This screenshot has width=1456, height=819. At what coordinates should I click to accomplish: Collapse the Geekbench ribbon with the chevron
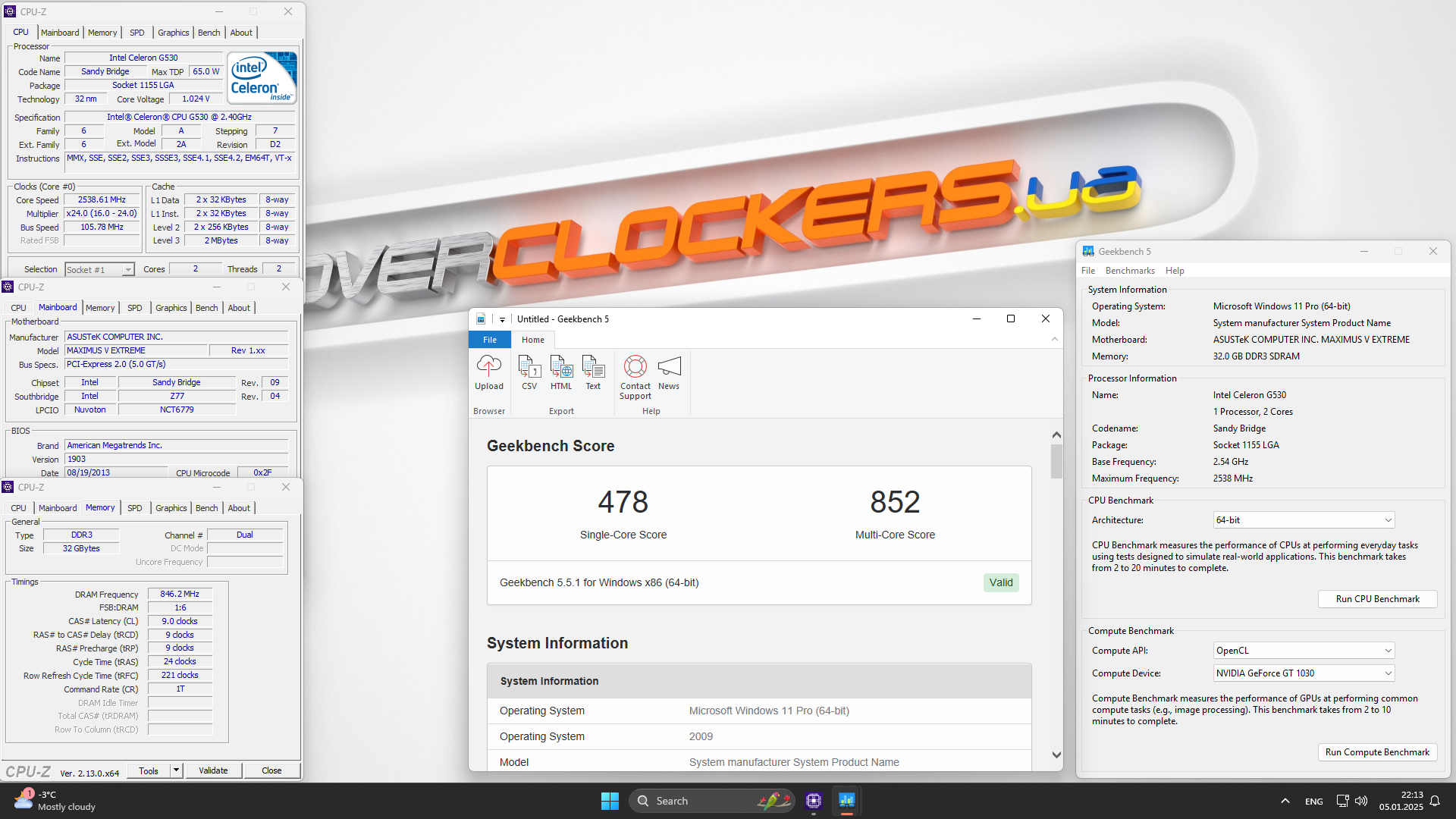(1054, 340)
